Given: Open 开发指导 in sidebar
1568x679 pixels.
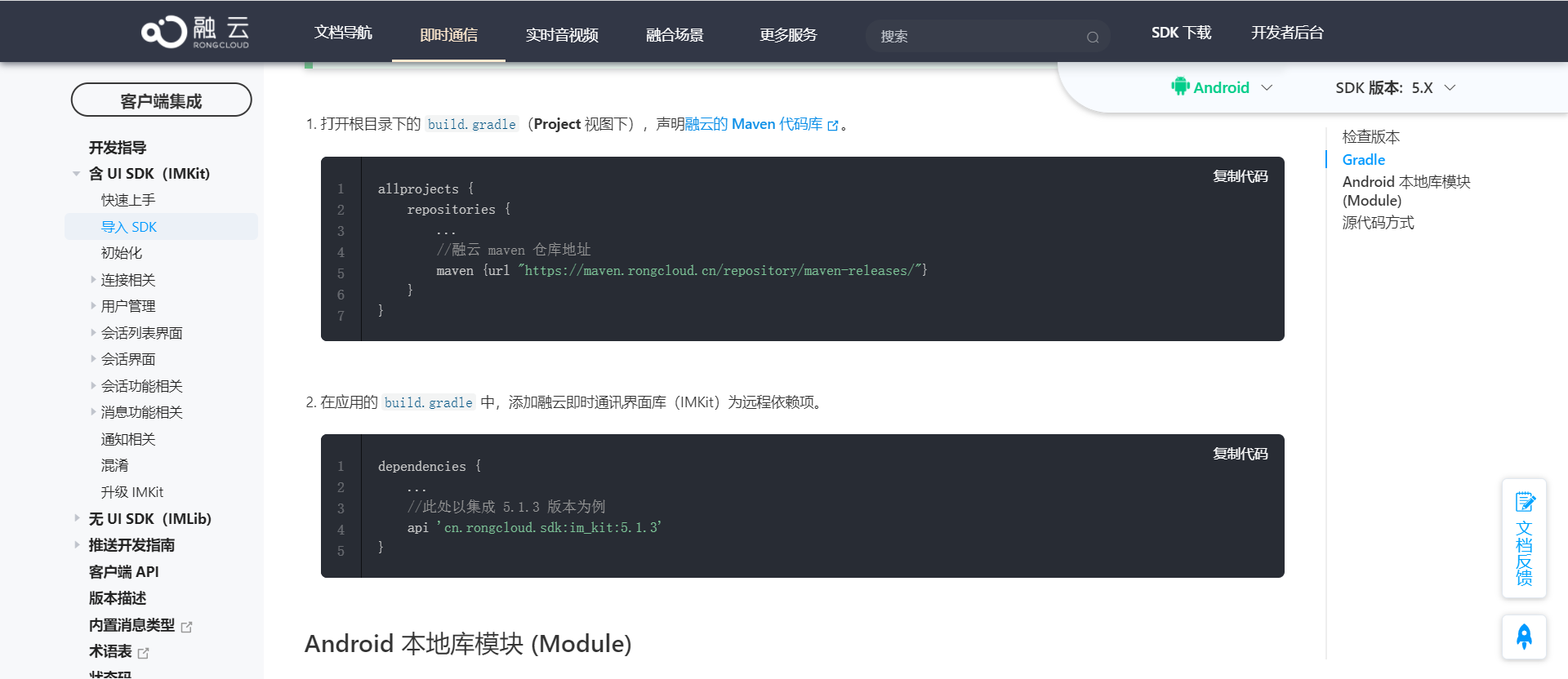Looking at the screenshot, I should pos(118,148).
